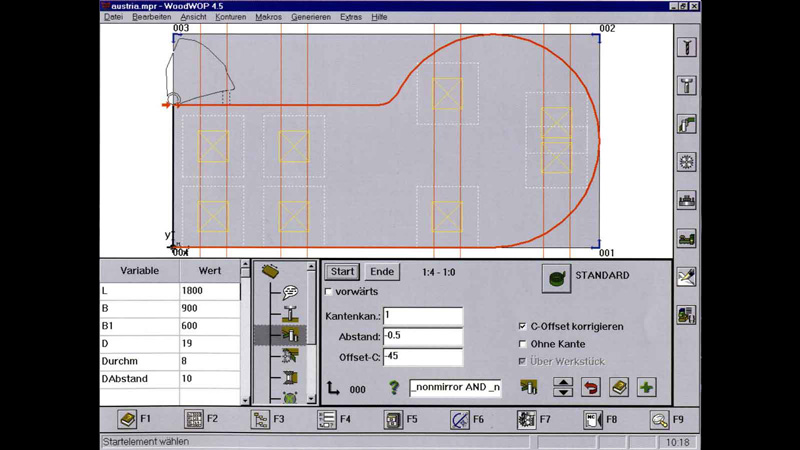Select the speech bubble comment node in tree
800x450 pixels.
(x=289, y=292)
